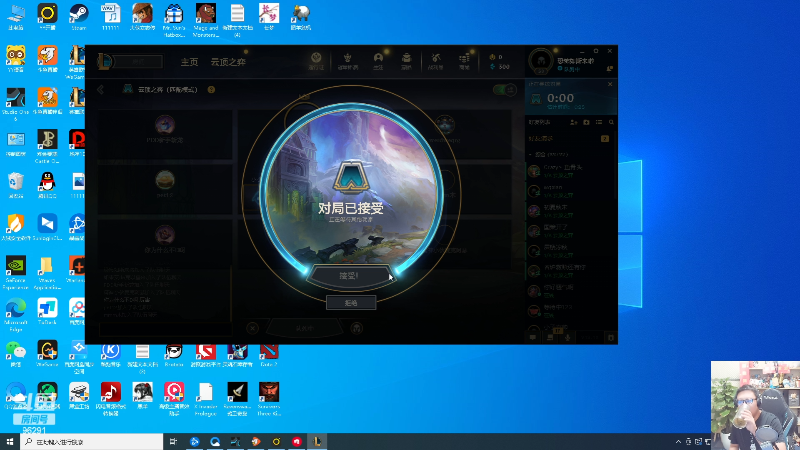Open the Recycle Bin on desktop

(x=15, y=185)
